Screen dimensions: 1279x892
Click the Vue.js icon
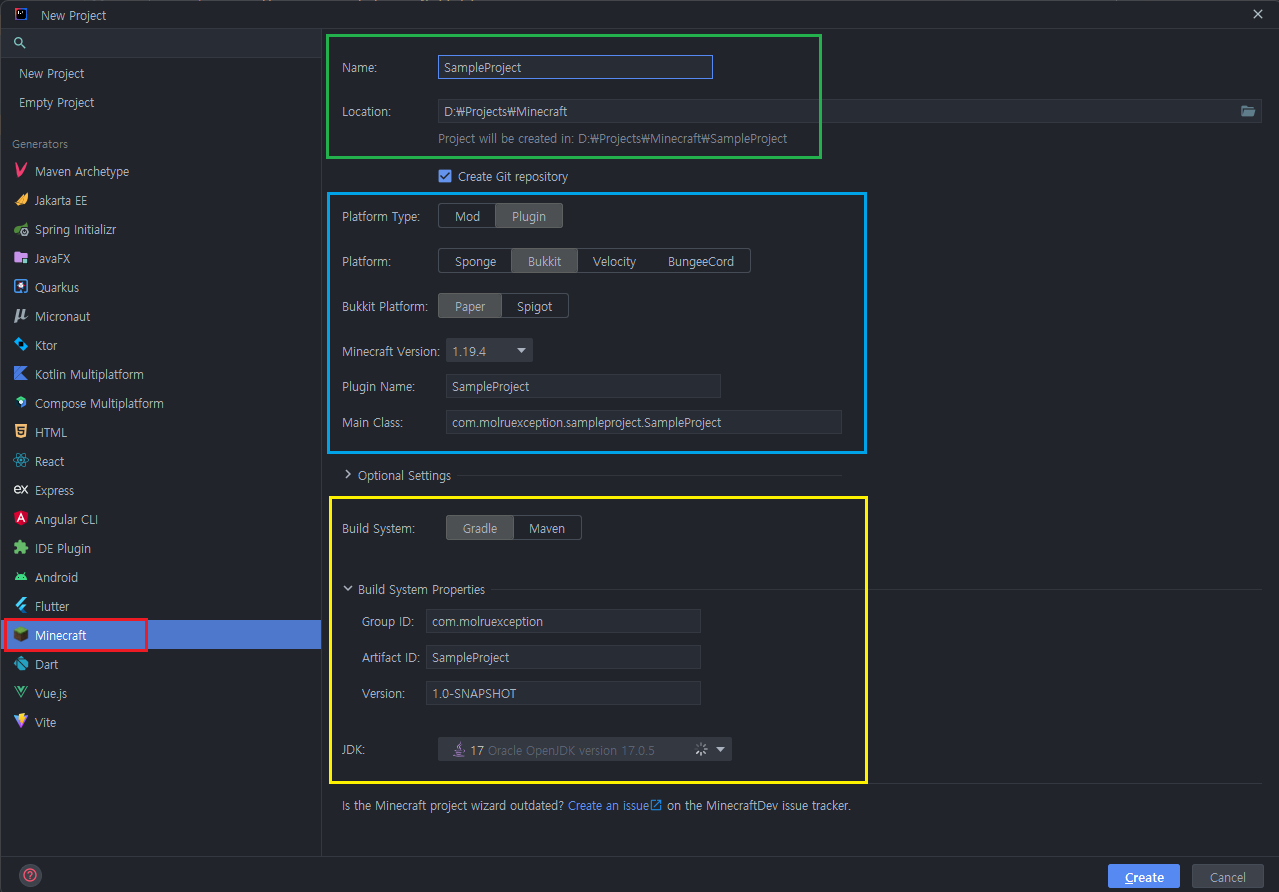pyautogui.click(x=21, y=693)
